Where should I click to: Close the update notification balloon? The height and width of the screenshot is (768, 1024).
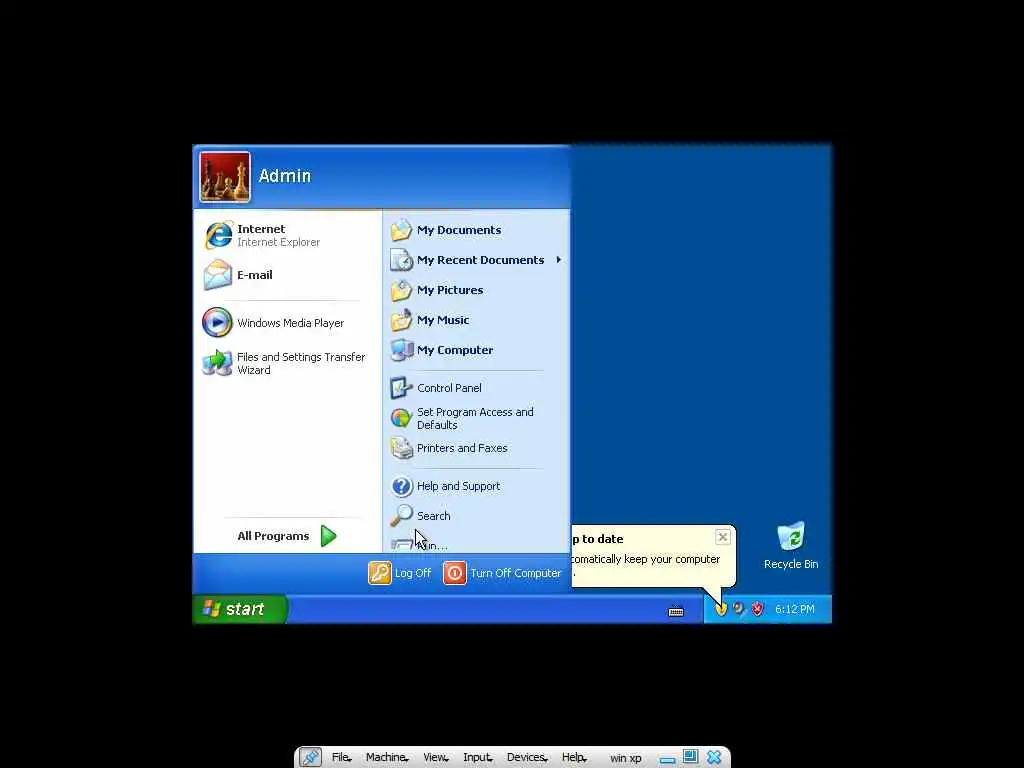click(722, 537)
